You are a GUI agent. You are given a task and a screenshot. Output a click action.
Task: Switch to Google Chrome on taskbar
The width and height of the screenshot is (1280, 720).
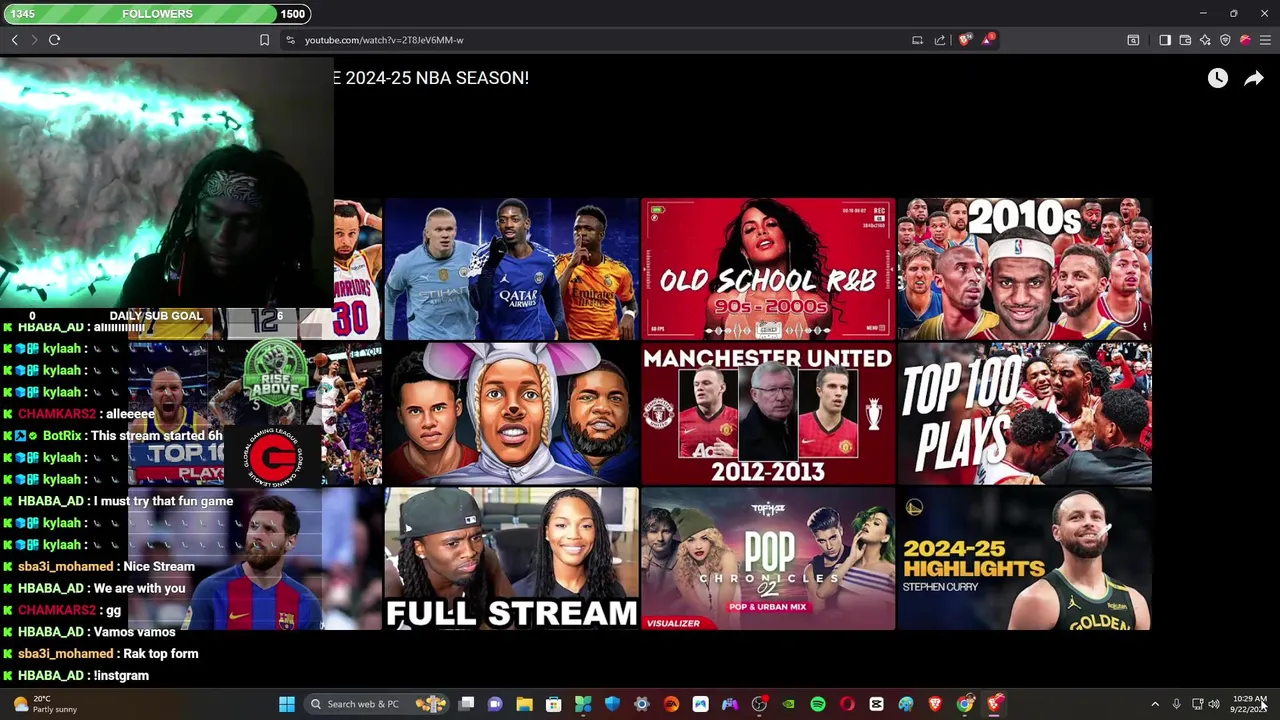pyautogui.click(x=965, y=704)
